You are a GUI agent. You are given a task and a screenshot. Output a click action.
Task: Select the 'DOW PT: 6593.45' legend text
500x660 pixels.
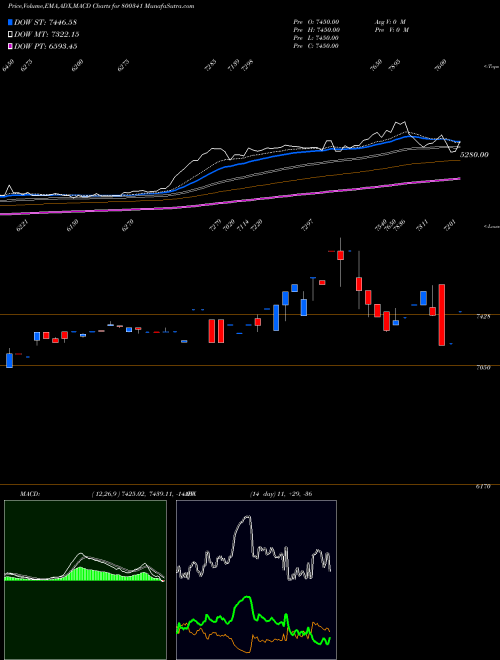46,46
